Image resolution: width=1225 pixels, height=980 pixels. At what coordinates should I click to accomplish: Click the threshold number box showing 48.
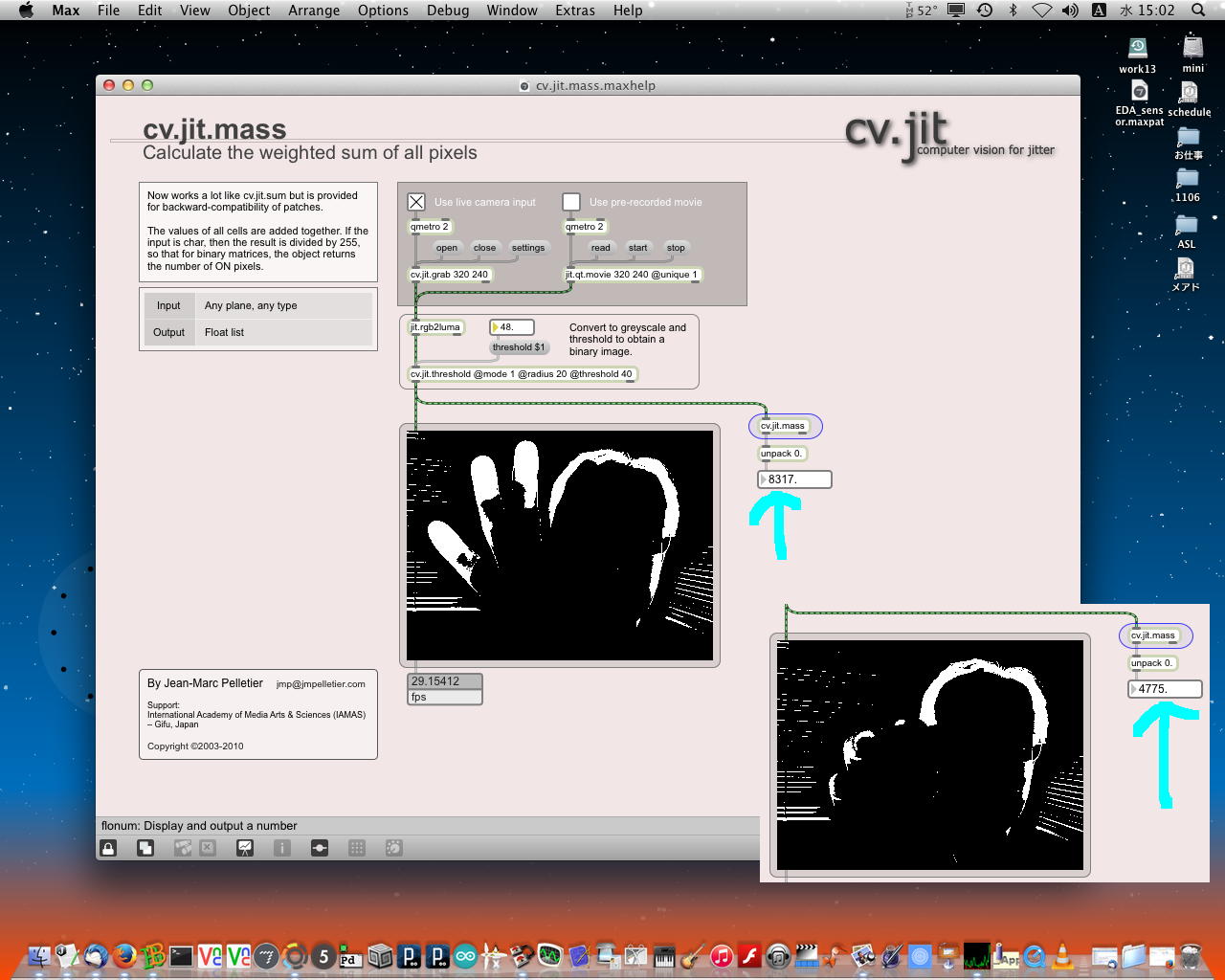point(512,327)
